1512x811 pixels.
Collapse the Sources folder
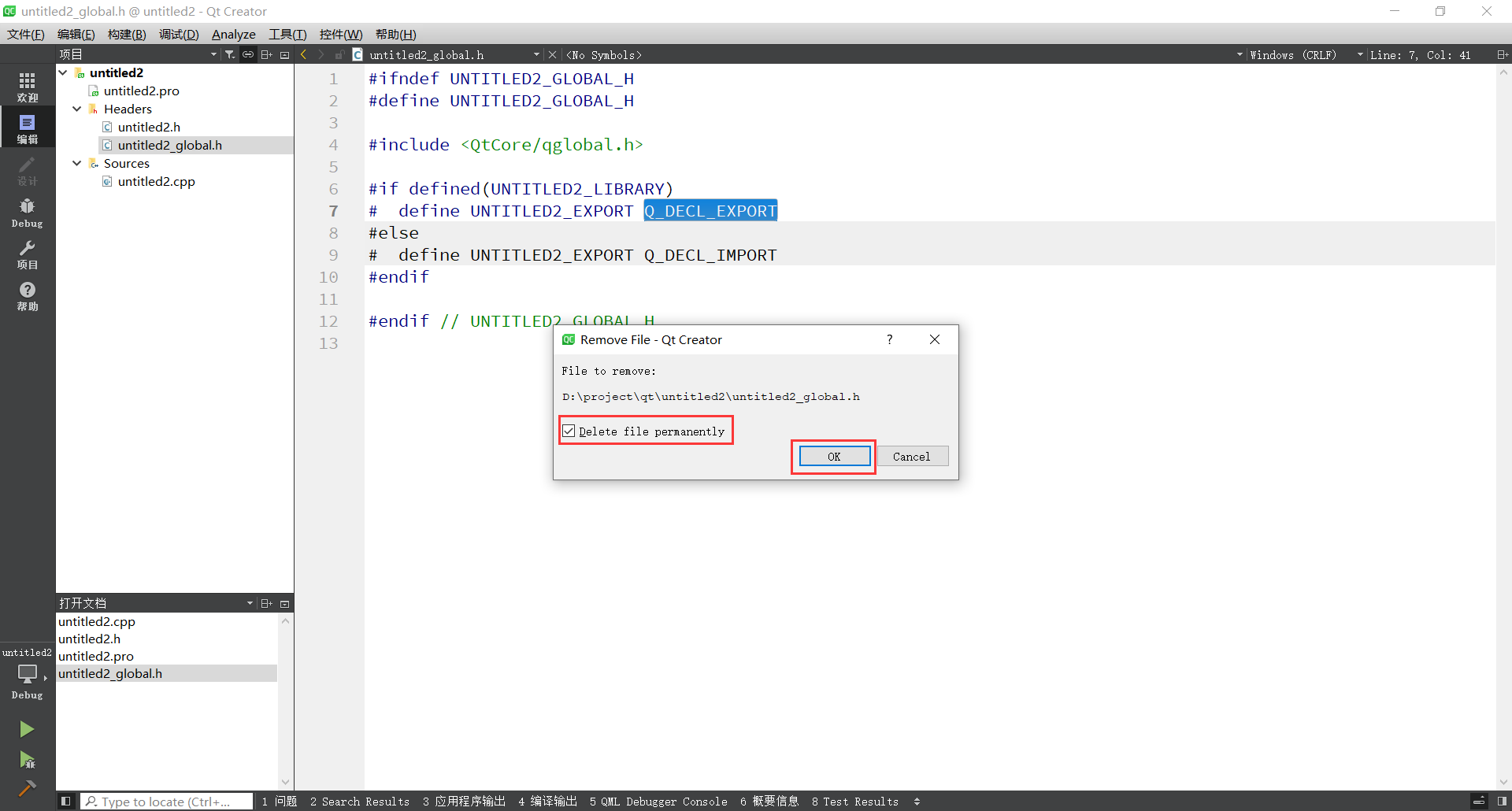(x=77, y=163)
